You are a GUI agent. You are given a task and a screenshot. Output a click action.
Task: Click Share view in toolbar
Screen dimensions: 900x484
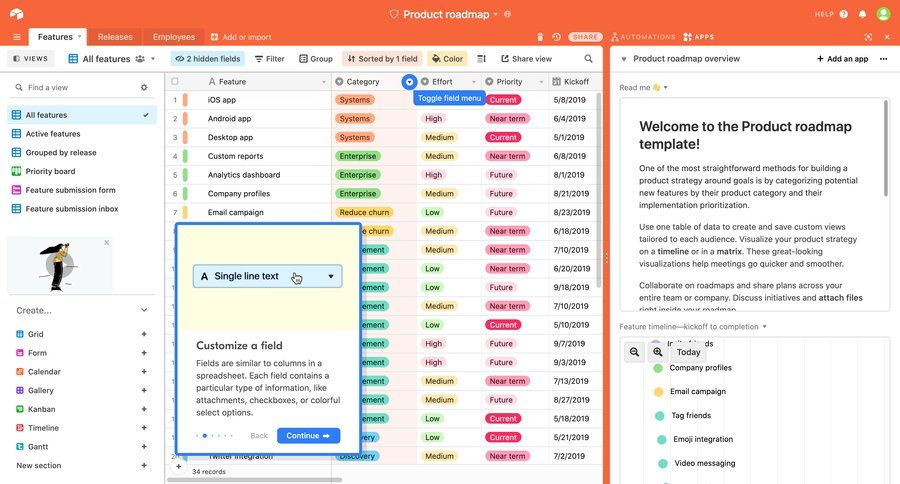(526, 59)
